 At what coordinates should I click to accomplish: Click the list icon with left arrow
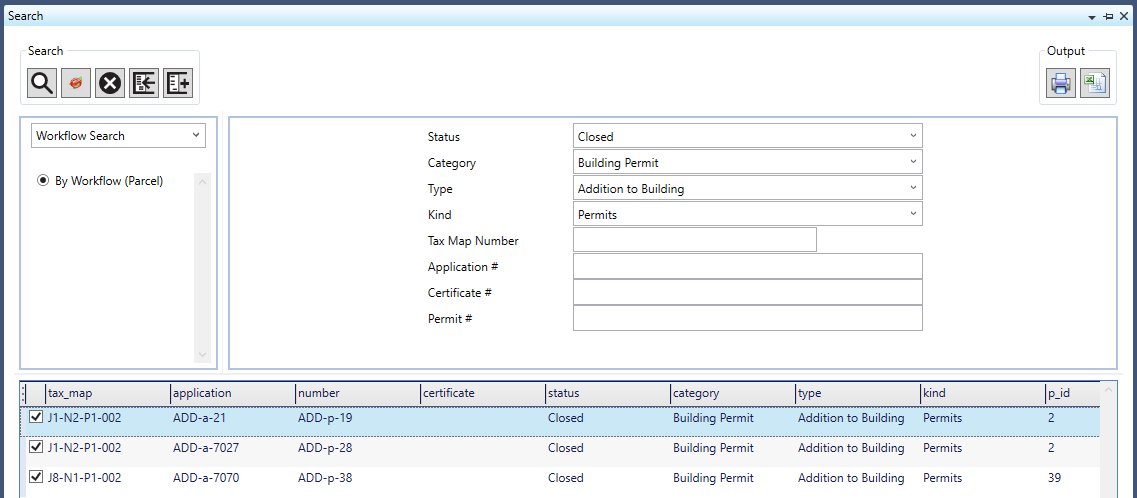coord(144,84)
